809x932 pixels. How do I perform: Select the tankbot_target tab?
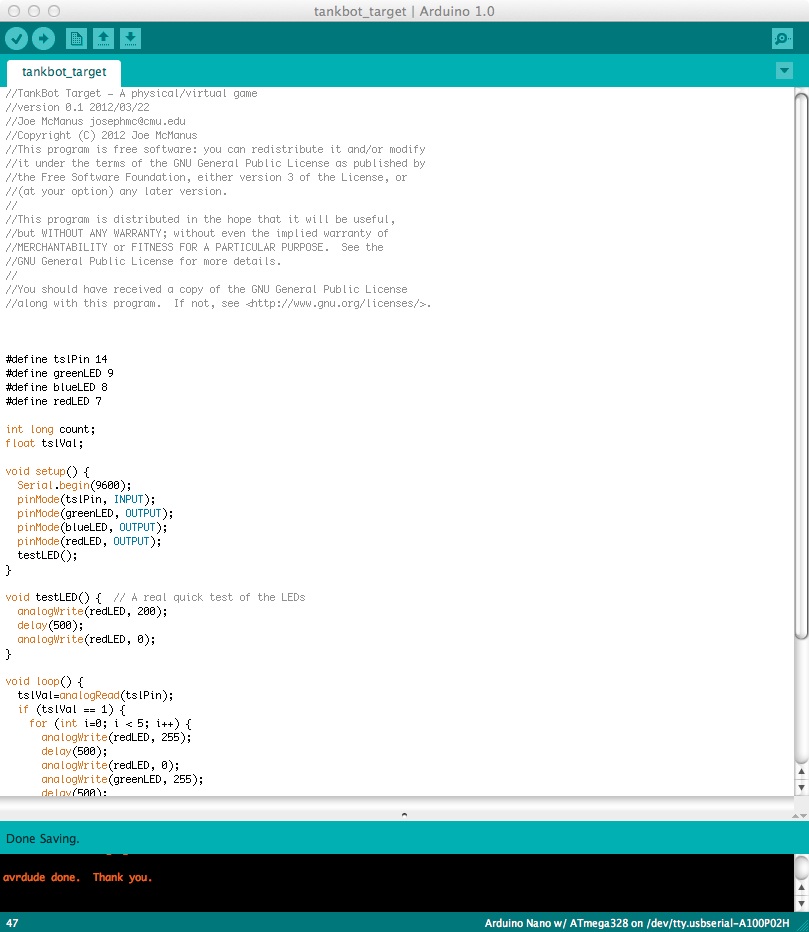(x=64, y=73)
